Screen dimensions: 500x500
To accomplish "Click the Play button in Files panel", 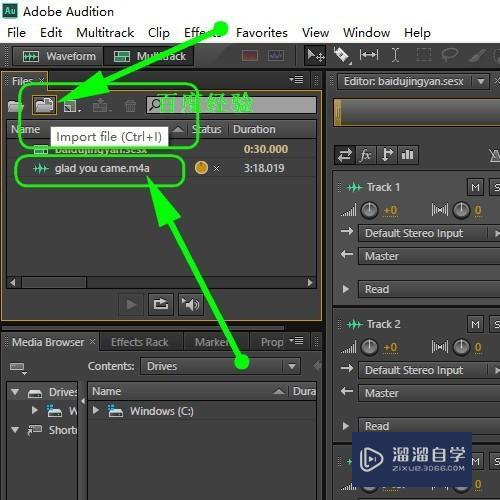I will [x=131, y=304].
